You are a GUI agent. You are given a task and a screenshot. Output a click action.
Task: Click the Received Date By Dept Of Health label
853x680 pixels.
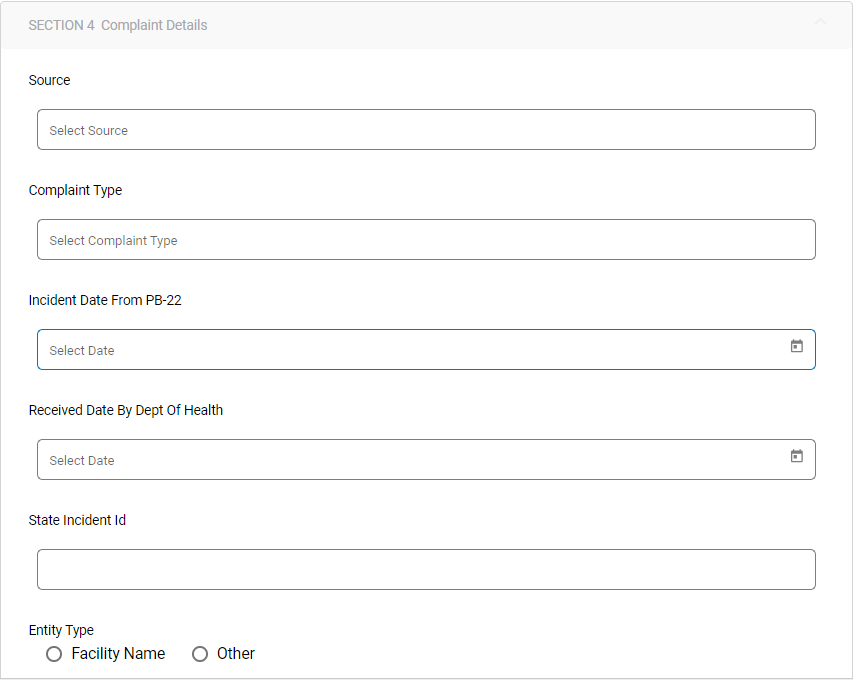(126, 410)
